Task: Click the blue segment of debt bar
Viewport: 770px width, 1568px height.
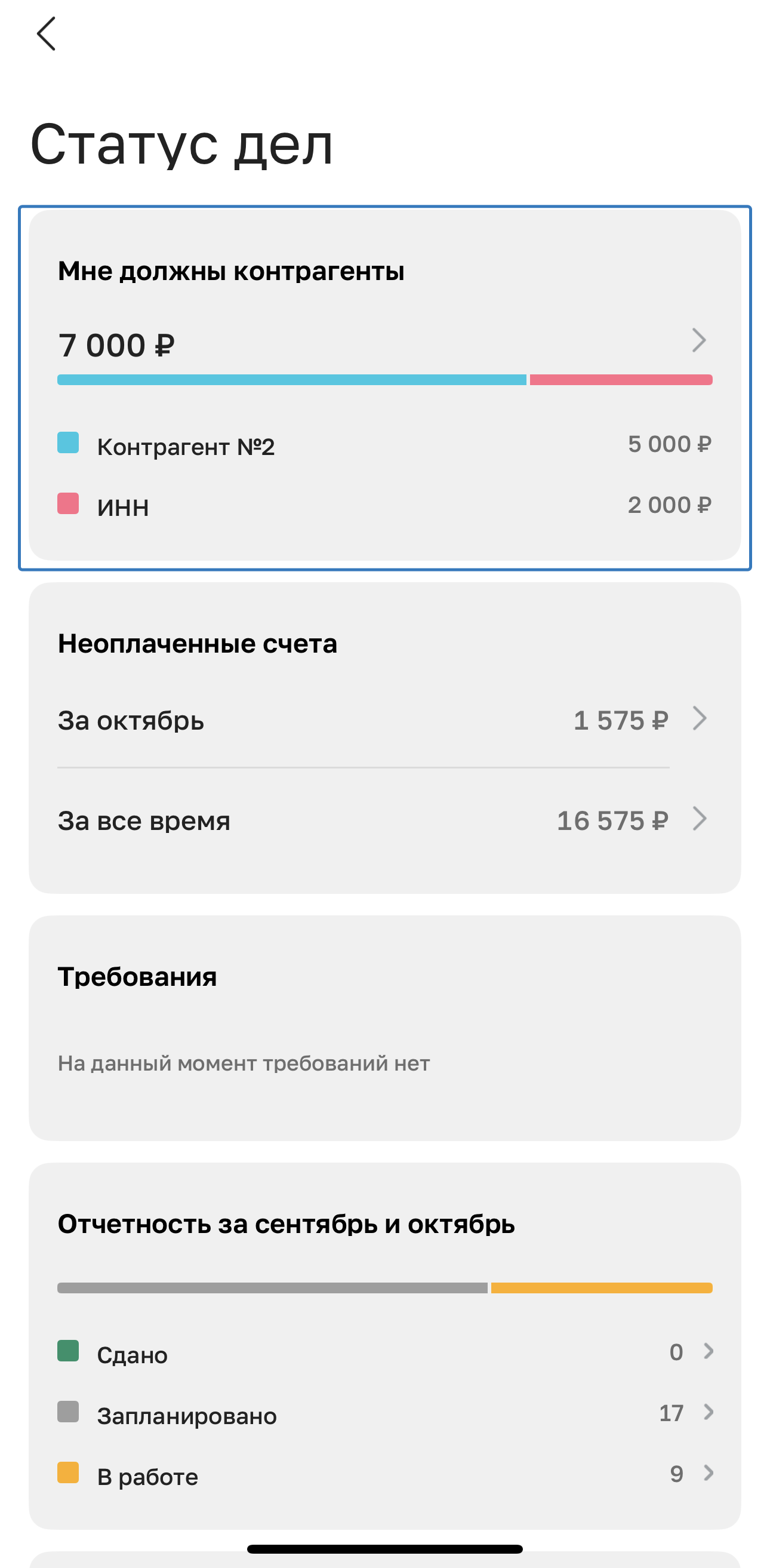Action: click(x=291, y=380)
